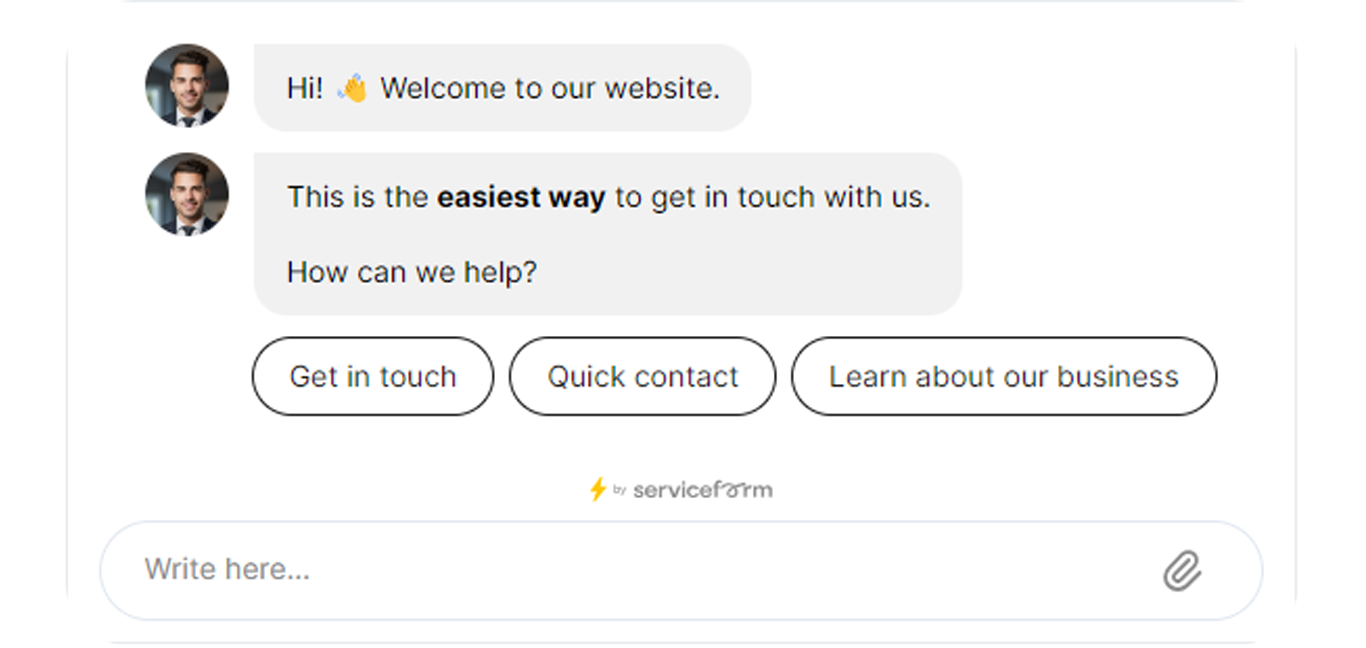Image resolution: width=1366 pixels, height=648 pixels.
Task: Select the Get in touch quick reply
Action: pos(373,376)
